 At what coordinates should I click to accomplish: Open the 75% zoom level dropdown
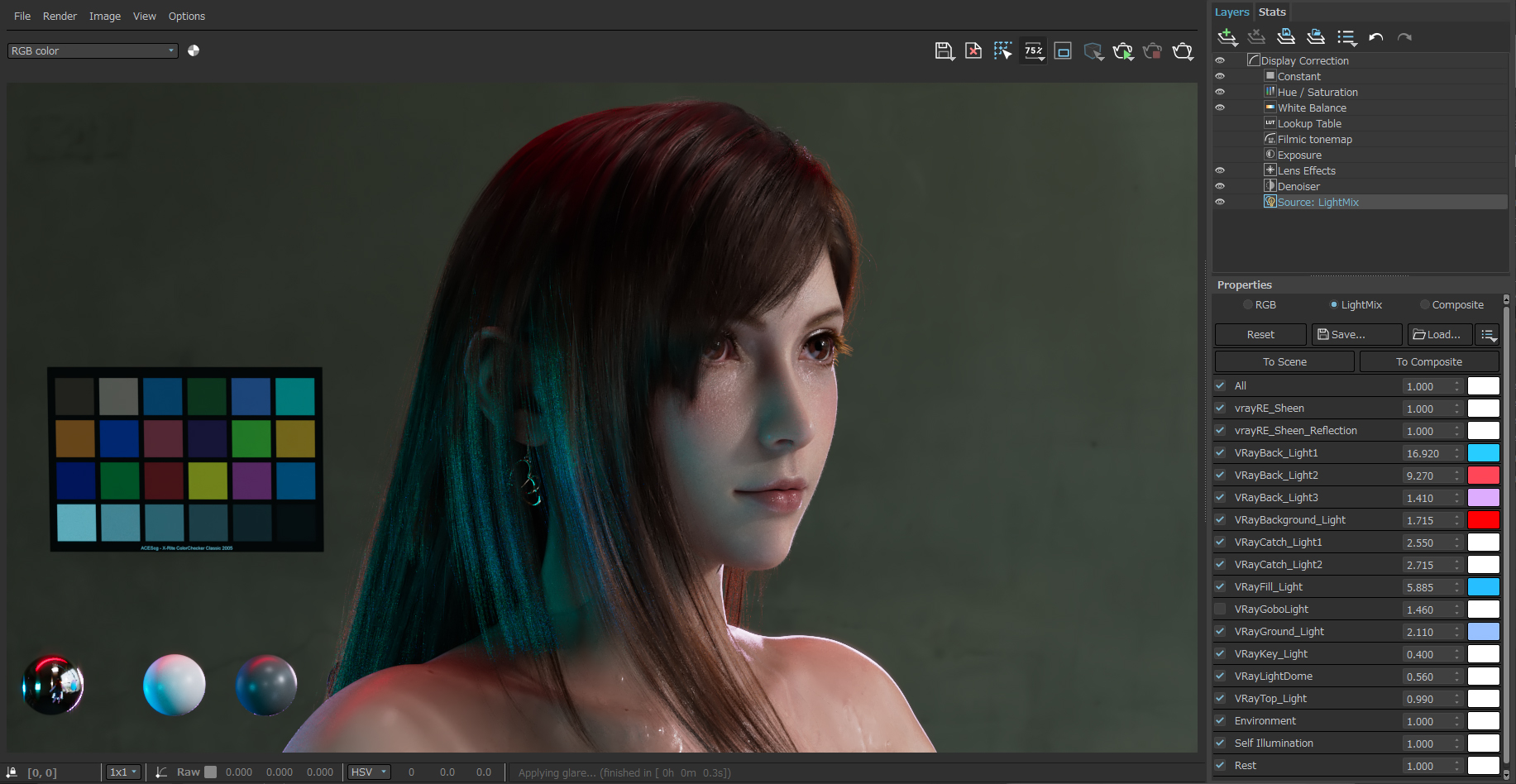click(x=1034, y=51)
